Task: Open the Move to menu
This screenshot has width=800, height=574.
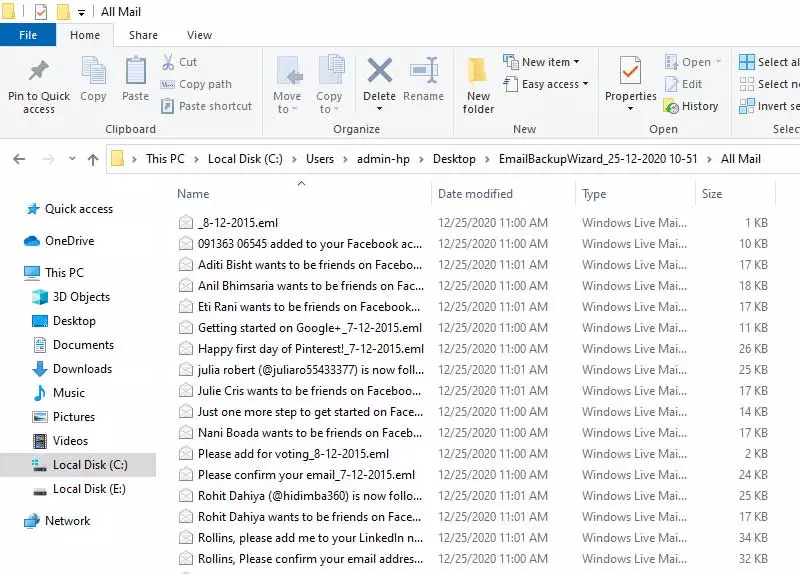Action: tap(287, 85)
